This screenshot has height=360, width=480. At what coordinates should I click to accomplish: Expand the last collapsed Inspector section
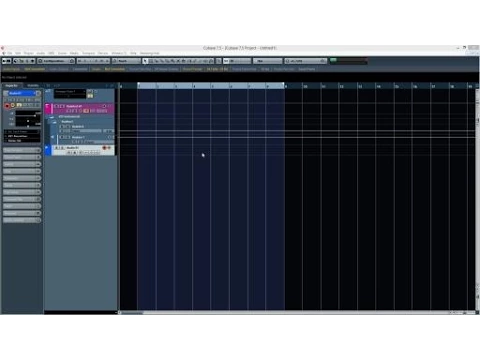[22, 220]
